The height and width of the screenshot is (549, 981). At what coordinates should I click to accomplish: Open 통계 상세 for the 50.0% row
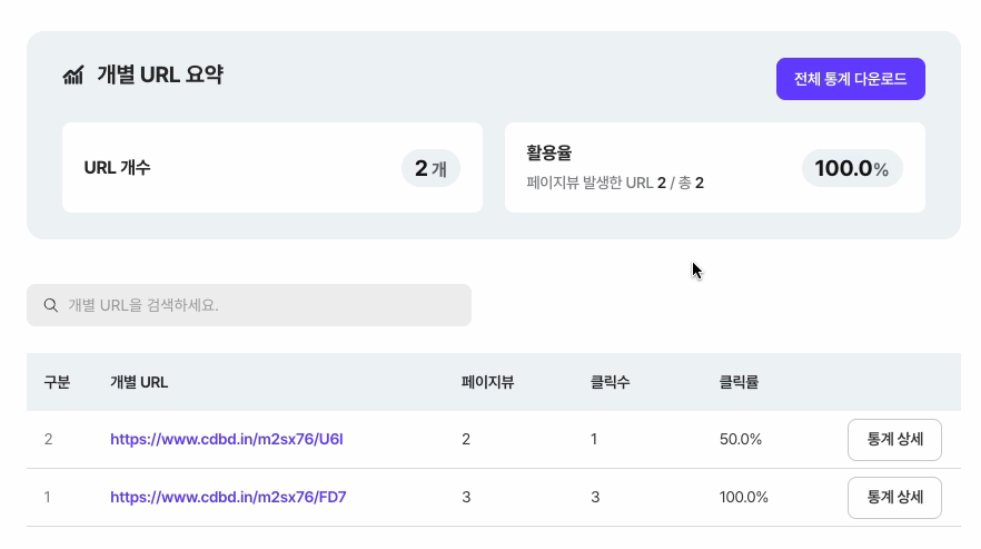[894, 439]
